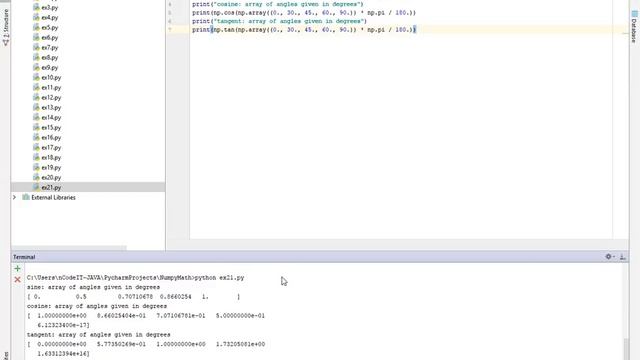Place cursor on the np.cos code line
Viewport: 640px width, 360px height.
pos(304,13)
